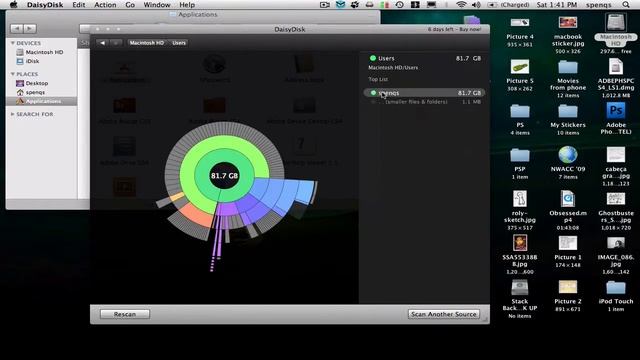Select Picture 5 desktop icon

pos(520,67)
